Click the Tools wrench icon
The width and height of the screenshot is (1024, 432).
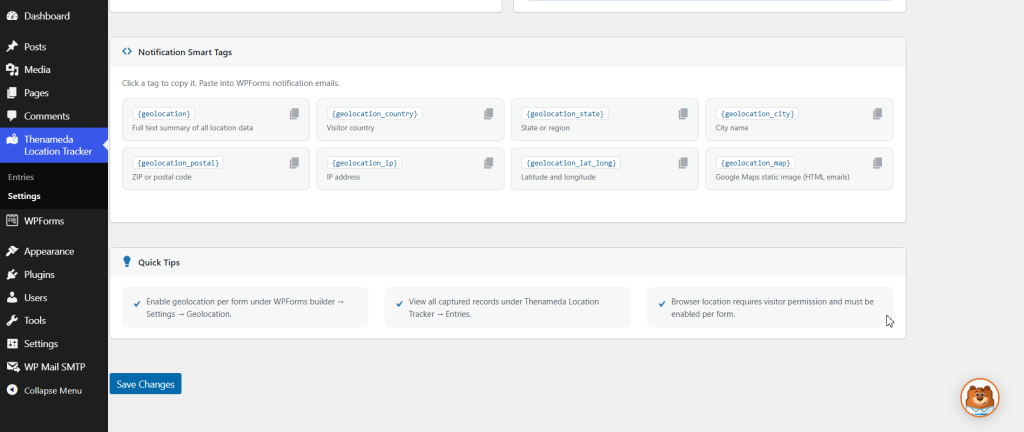[x=12, y=320]
